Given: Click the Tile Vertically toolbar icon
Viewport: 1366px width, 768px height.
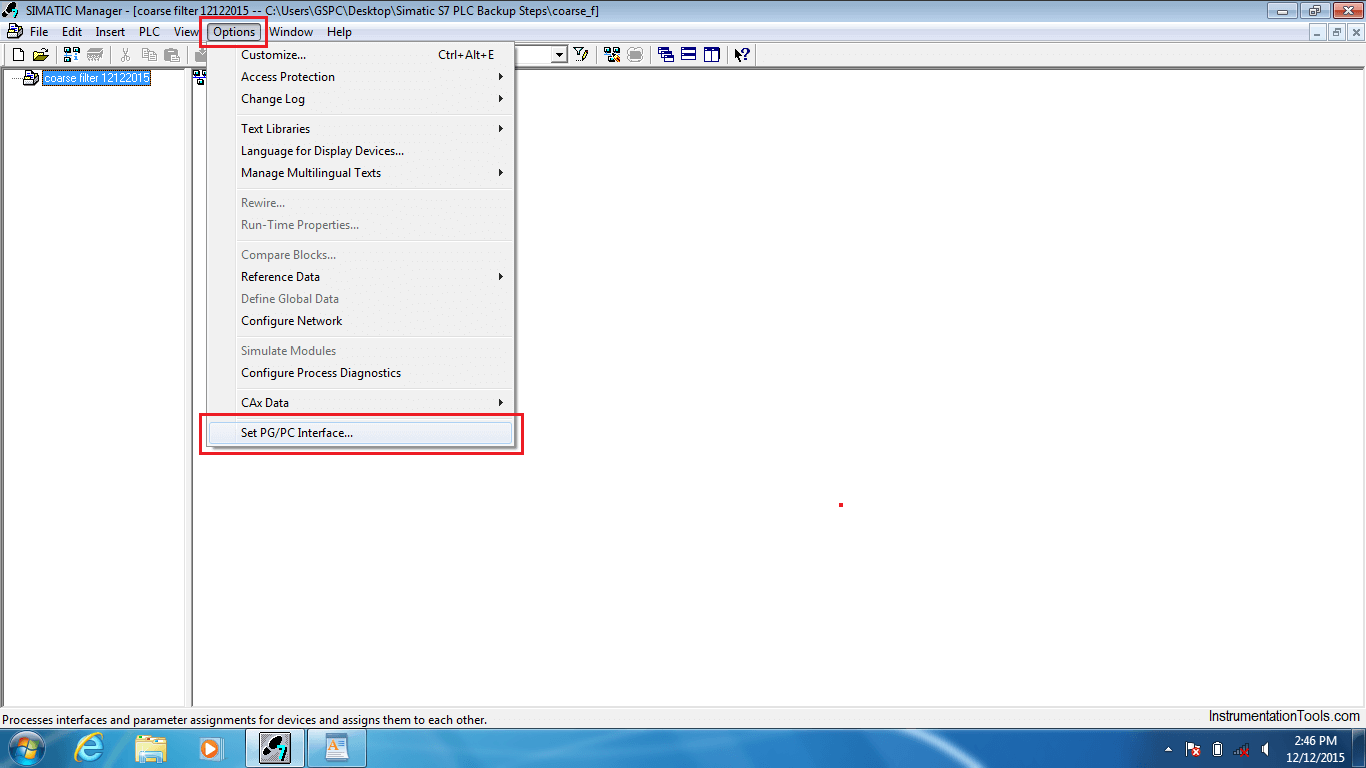Looking at the screenshot, I should pos(712,55).
